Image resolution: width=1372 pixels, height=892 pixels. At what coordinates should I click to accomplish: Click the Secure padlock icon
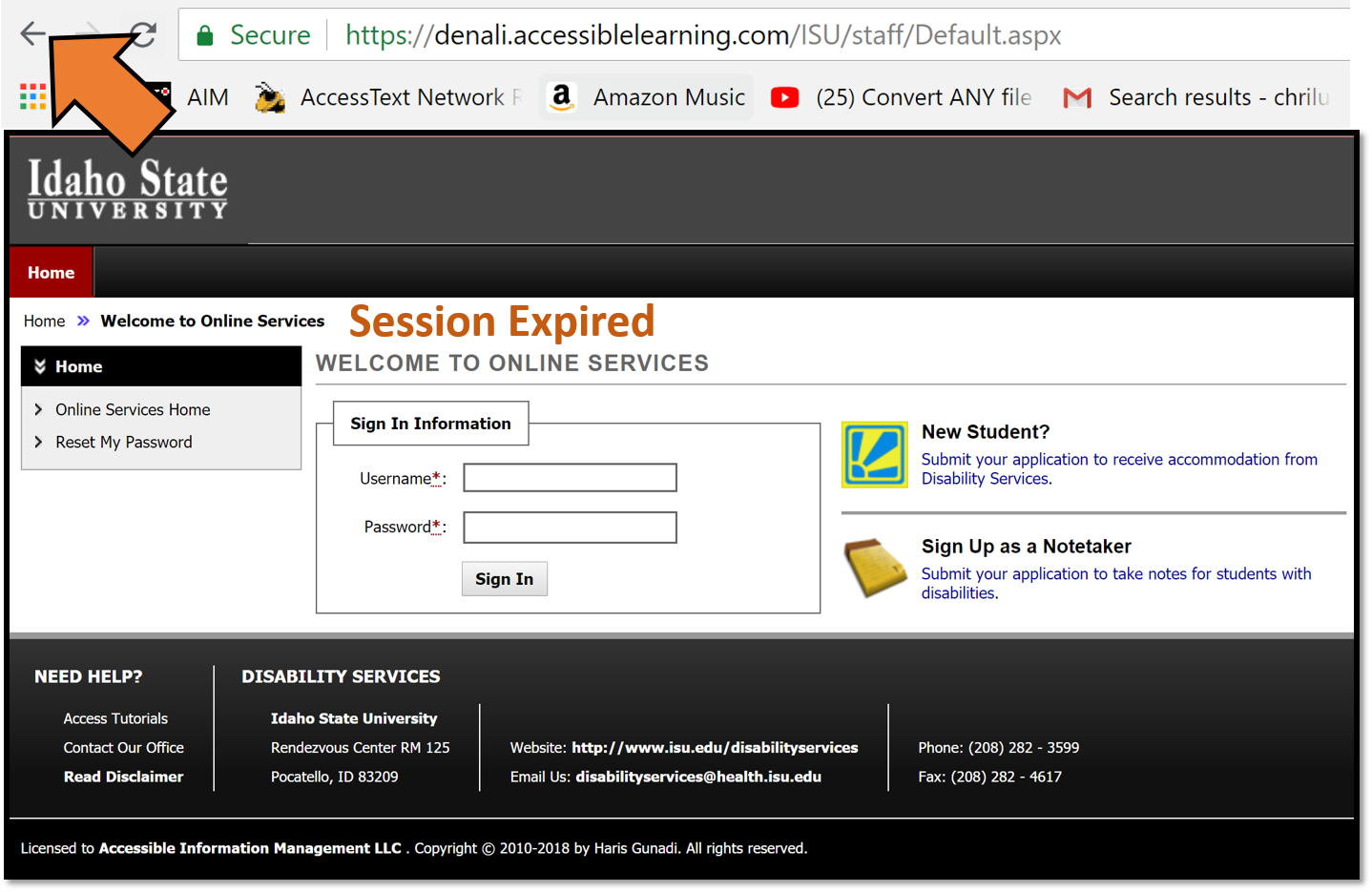pyautogui.click(x=204, y=33)
